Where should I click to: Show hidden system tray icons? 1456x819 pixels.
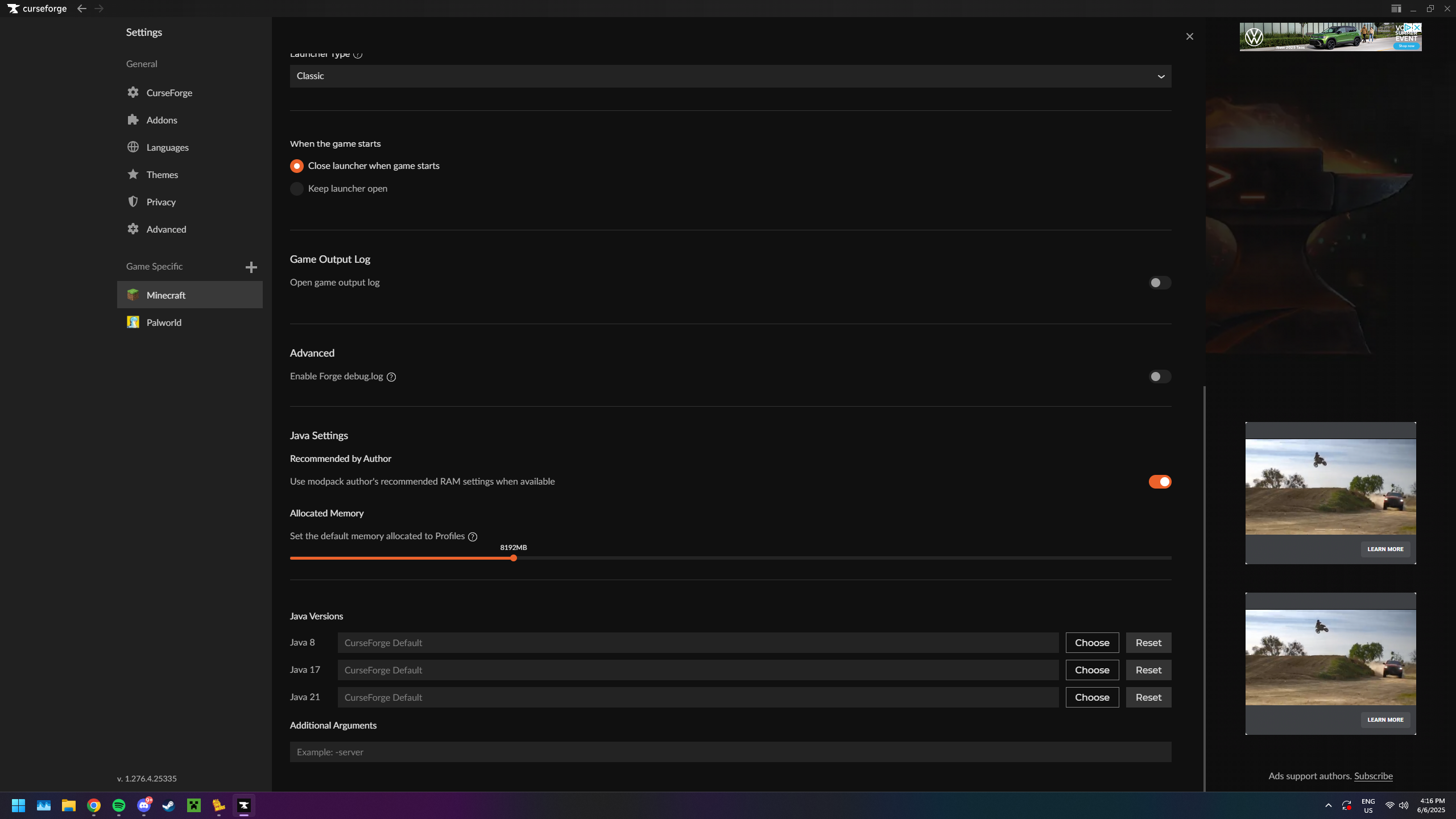(1329, 805)
